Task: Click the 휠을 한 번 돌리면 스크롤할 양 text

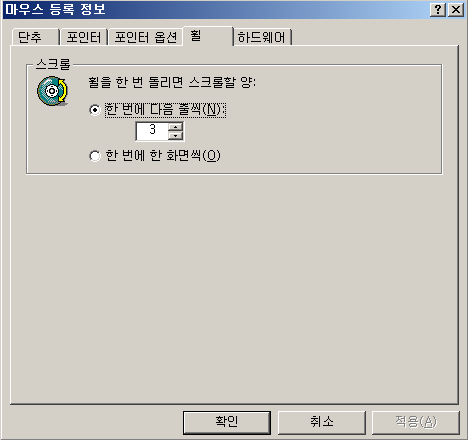Action: point(172,82)
